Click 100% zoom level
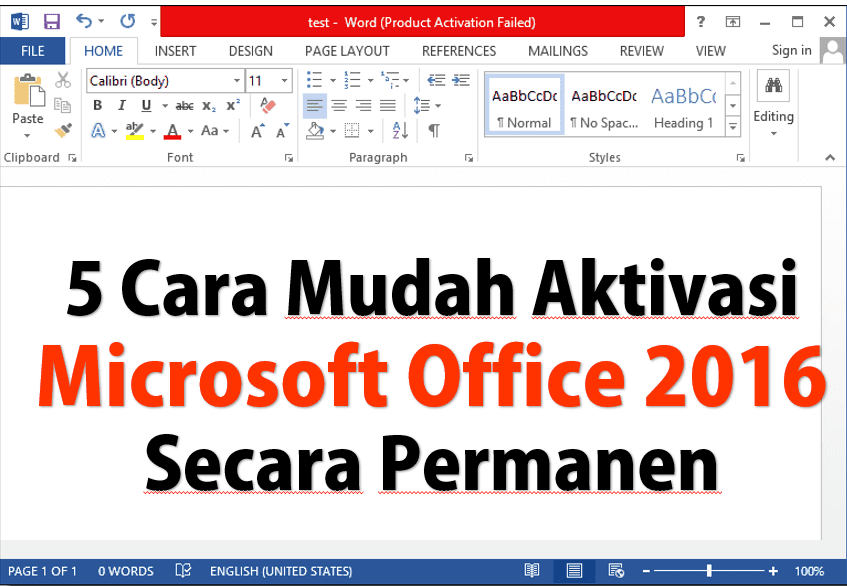Image resolution: width=847 pixels, height=586 pixels. (809, 571)
